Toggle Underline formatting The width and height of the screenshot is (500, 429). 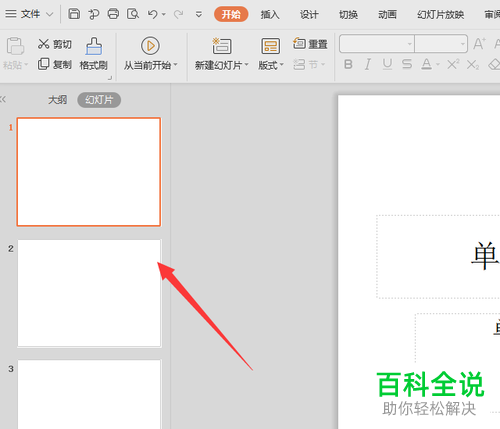pyautogui.click(x=387, y=64)
